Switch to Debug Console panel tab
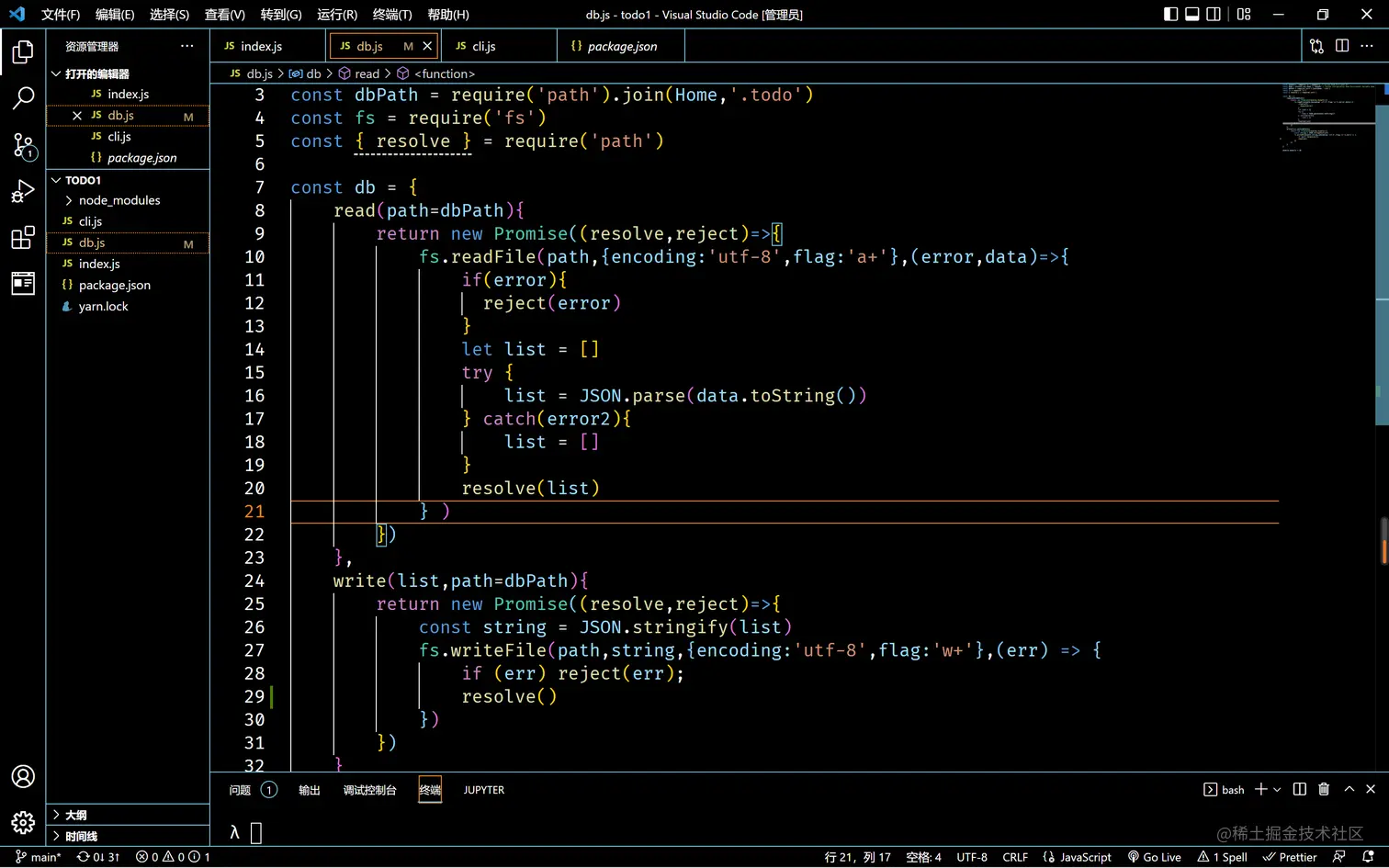The height and width of the screenshot is (868, 1389). [x=369, y=790]
